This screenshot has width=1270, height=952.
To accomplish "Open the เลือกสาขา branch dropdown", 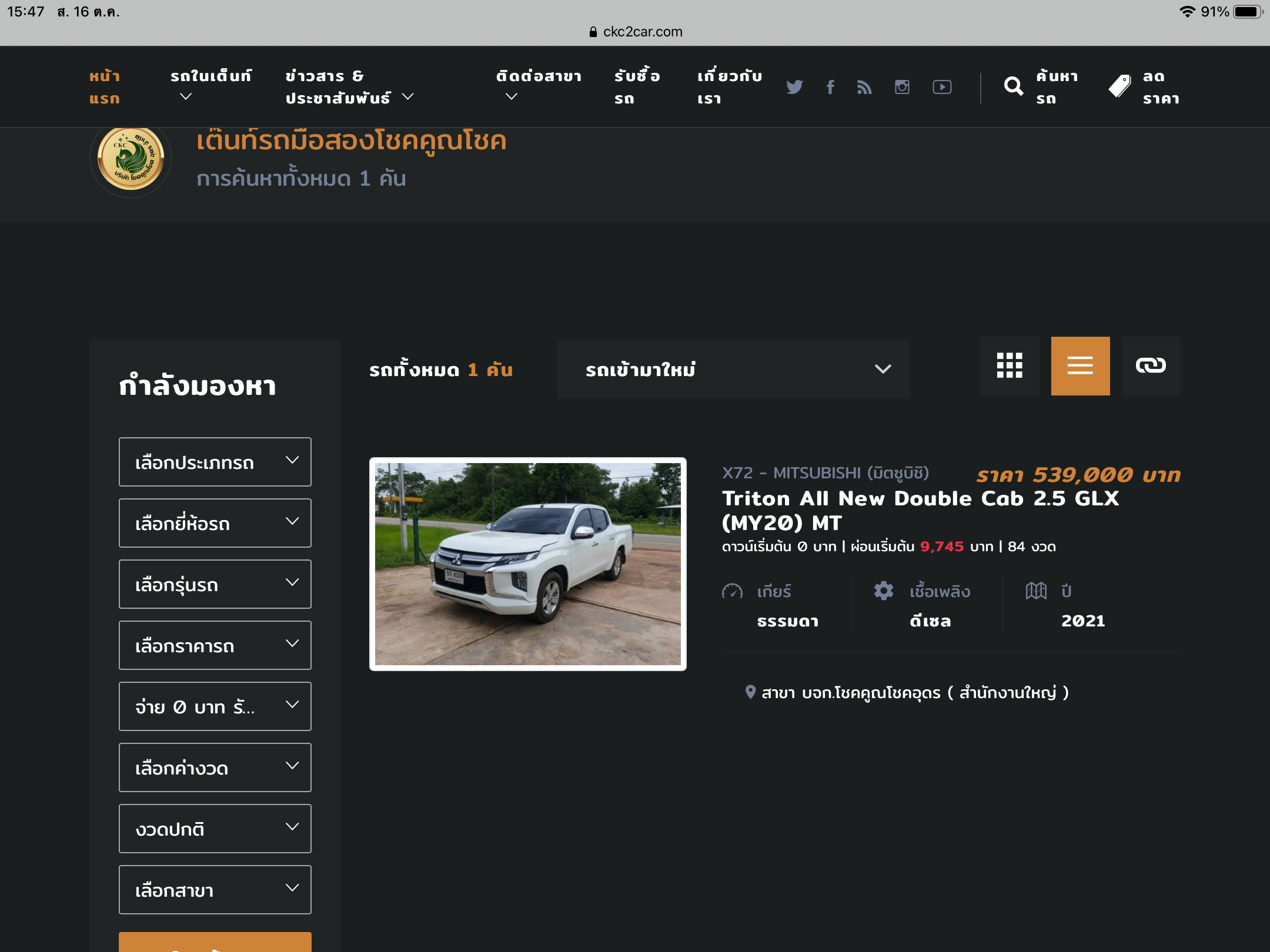I will (215, 890).
